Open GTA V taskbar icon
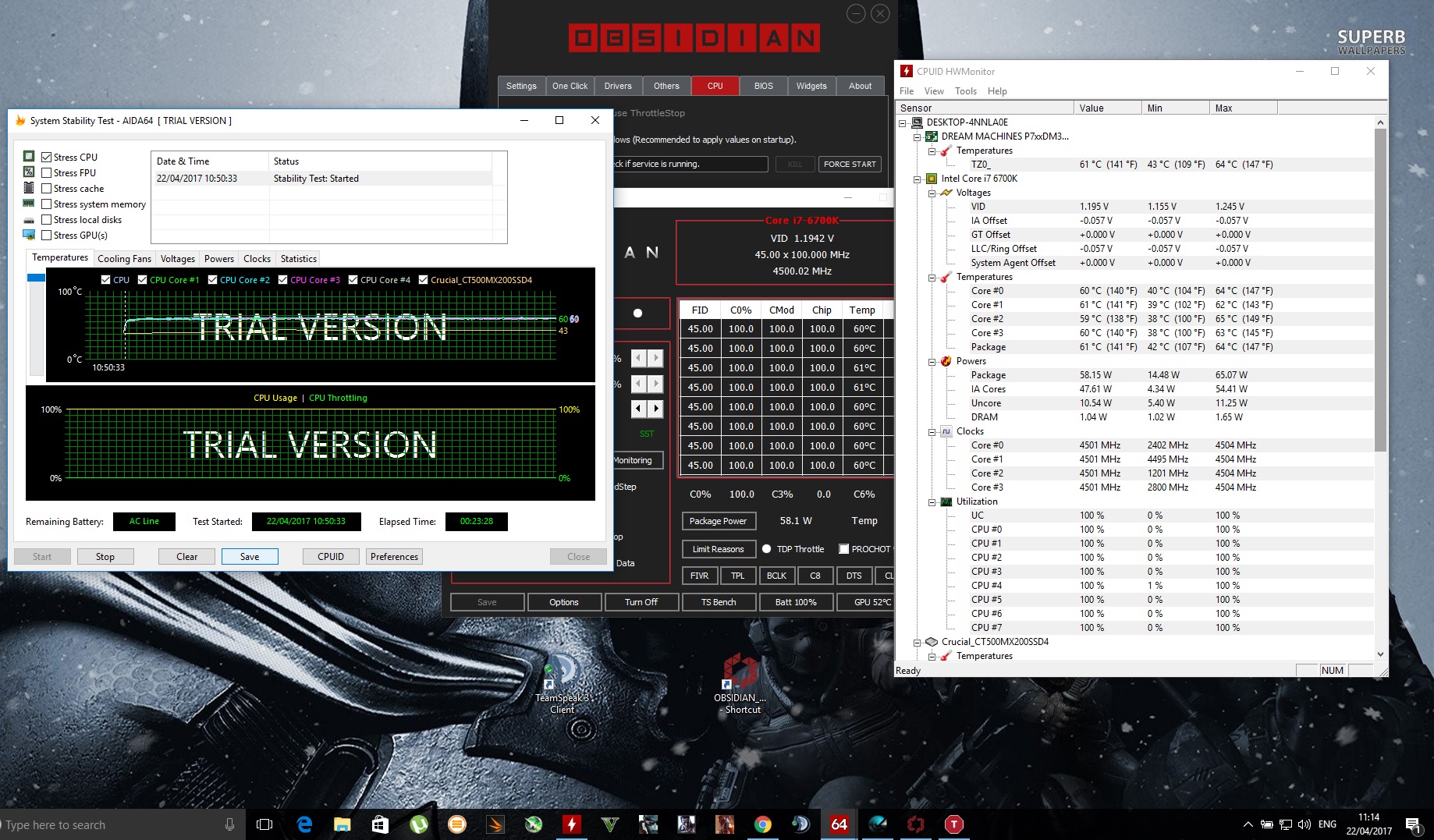Viewport: 1434px width, 840px height. coord(610,824)
